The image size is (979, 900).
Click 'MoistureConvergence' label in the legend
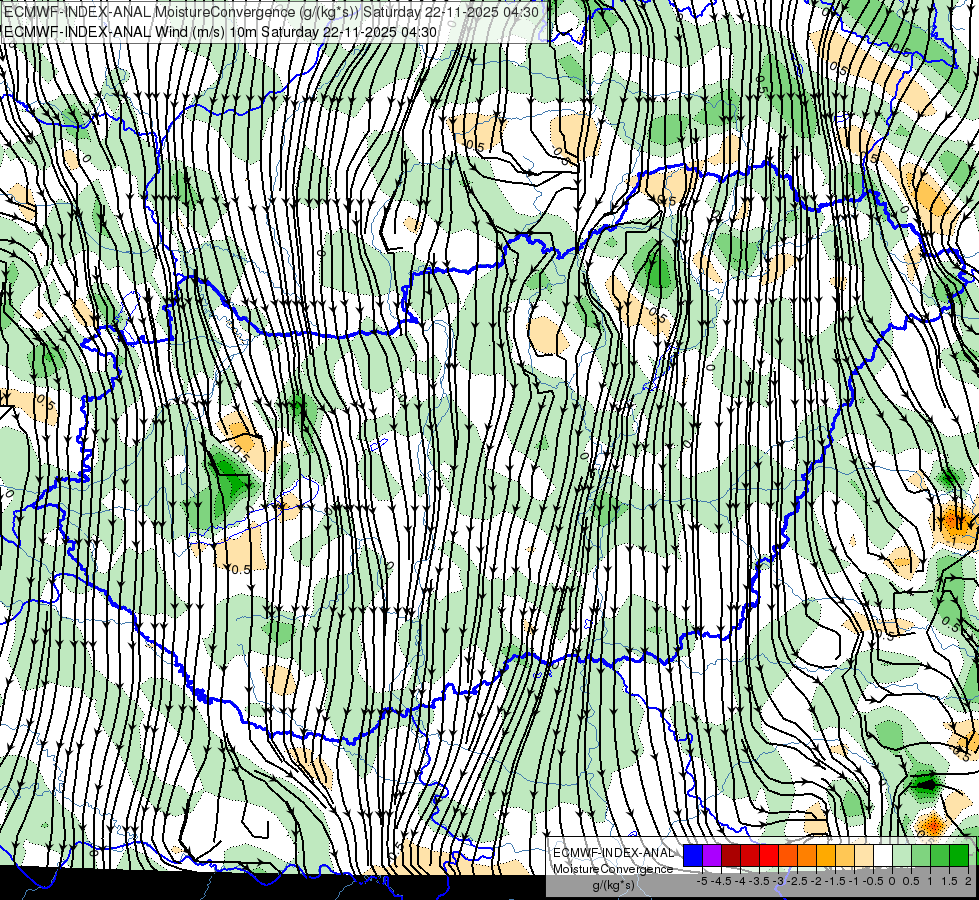613,869
